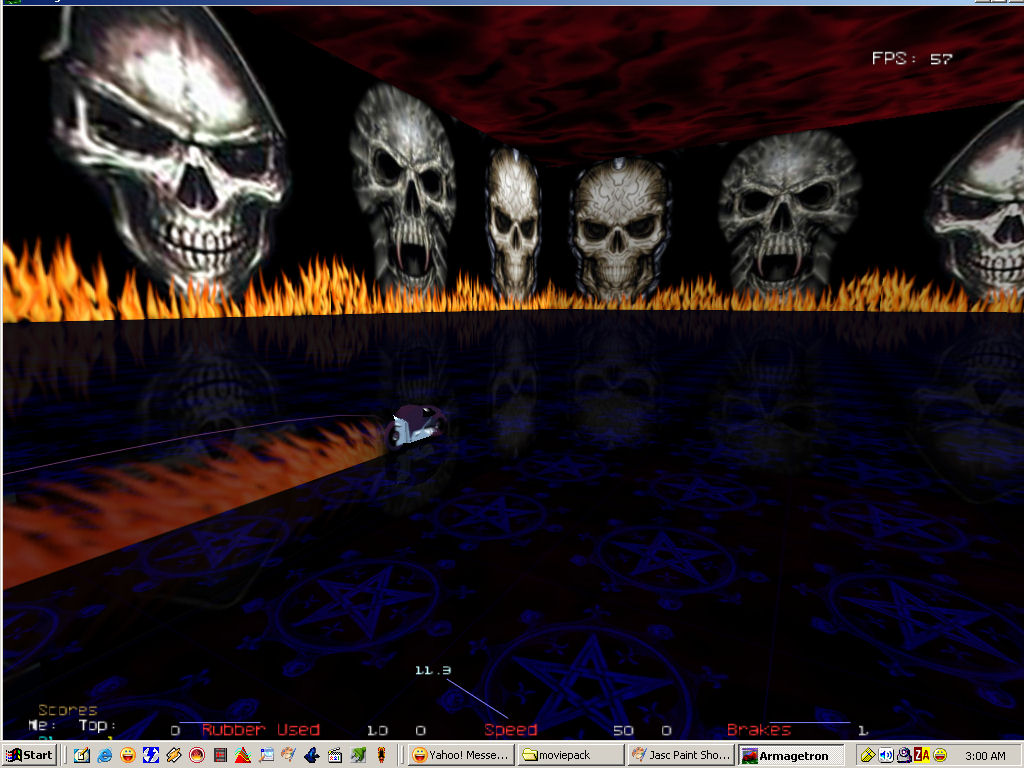
Task: Click the Show Desktop icon in Quick Launch
Action: tap(81, 755)
